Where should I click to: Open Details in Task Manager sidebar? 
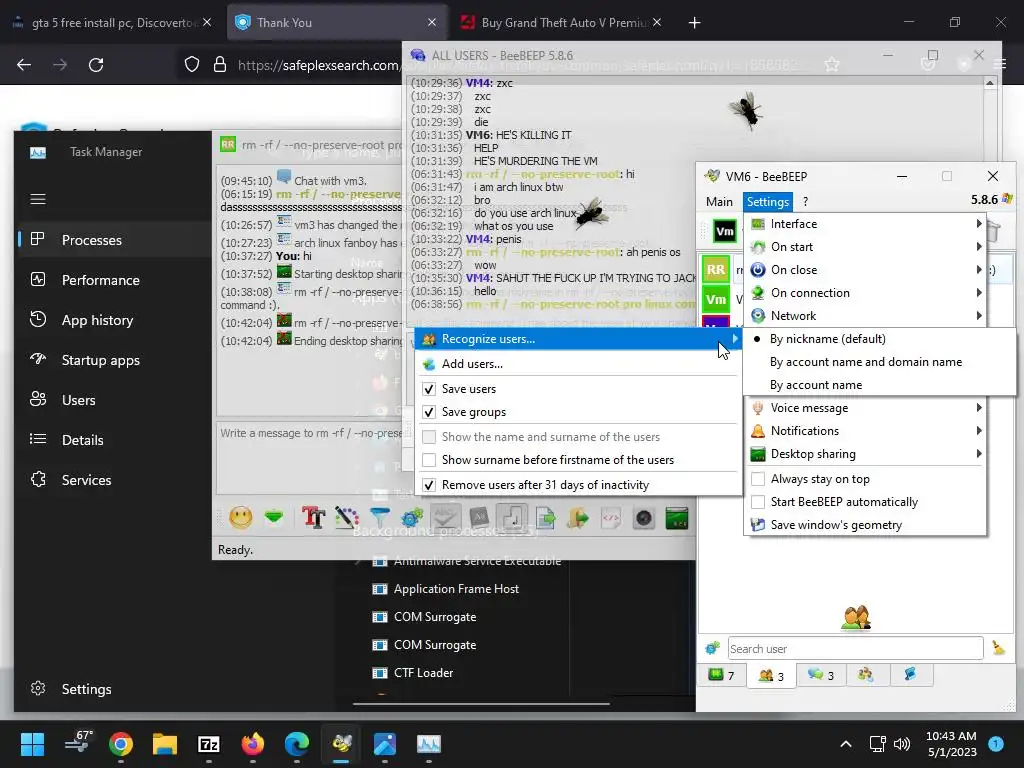pos(114,440)
